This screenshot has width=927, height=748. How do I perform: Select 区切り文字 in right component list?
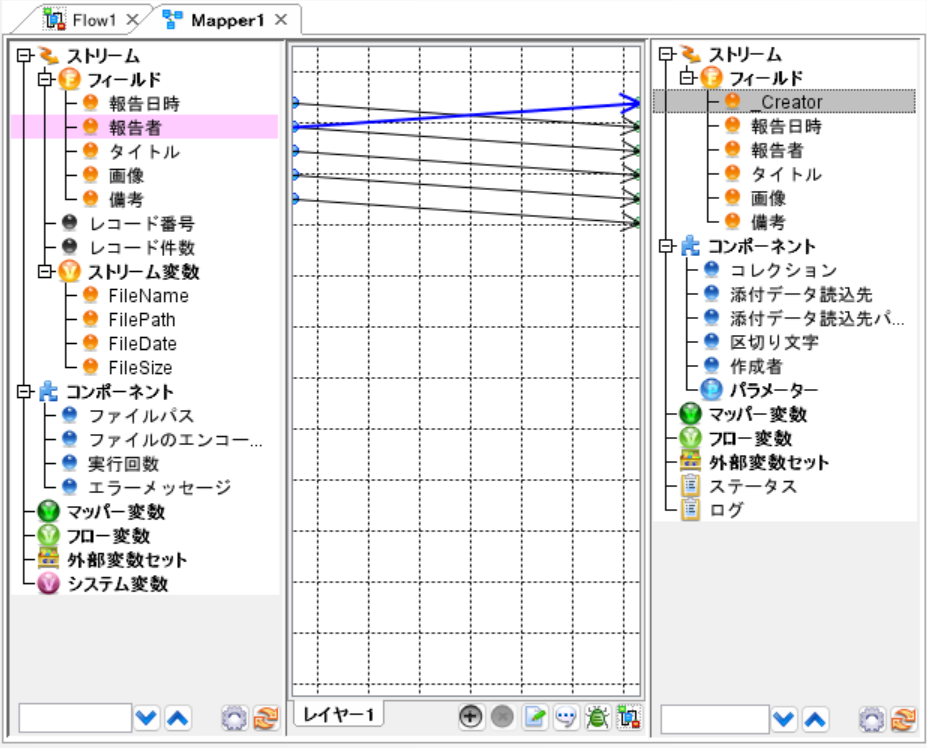pyautogui.click(x=773, y=342)
